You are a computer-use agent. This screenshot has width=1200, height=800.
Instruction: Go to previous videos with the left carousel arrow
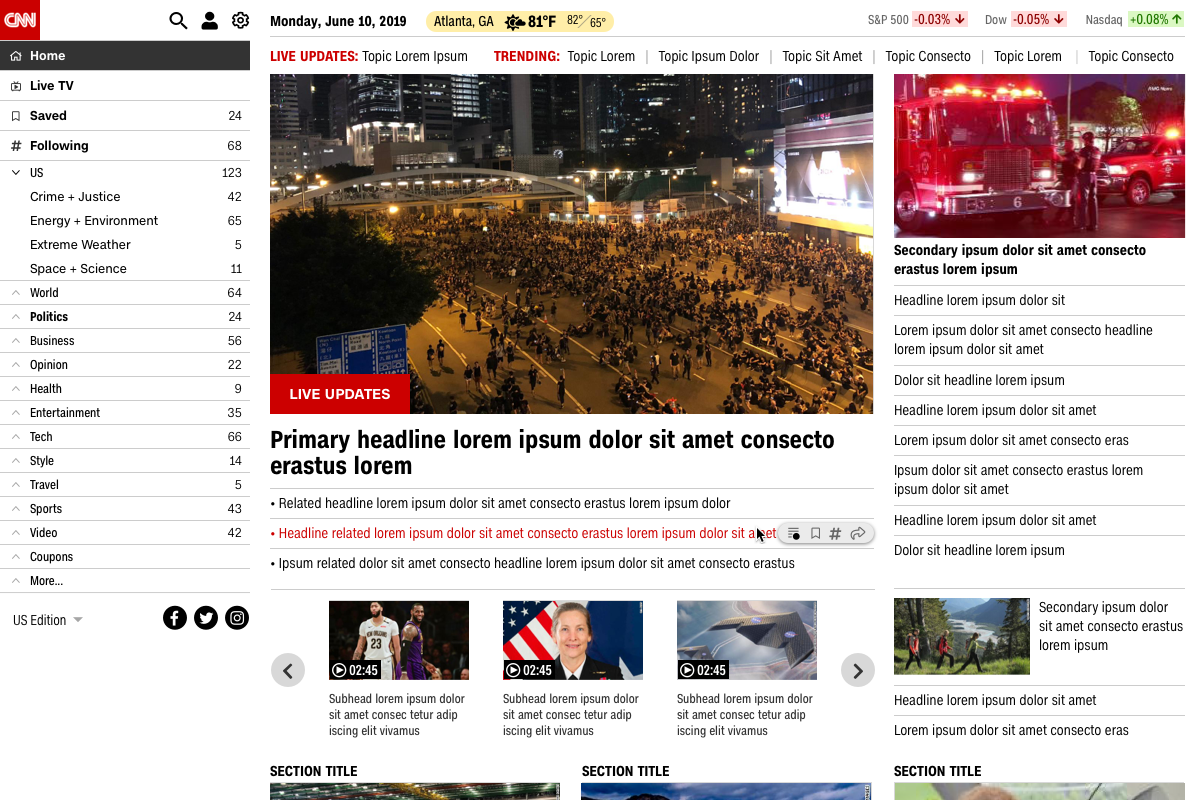pyautogui.click(x=288, y=670)
